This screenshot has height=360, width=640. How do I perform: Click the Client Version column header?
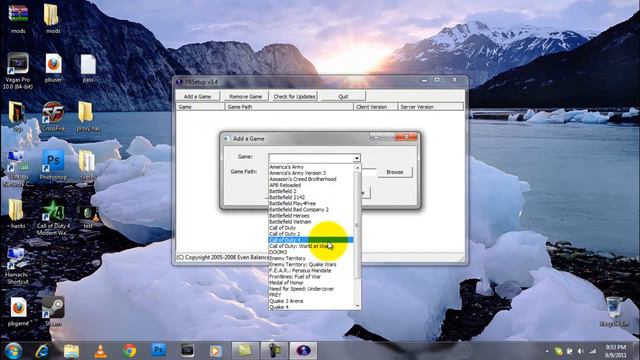tap(376, 107)
